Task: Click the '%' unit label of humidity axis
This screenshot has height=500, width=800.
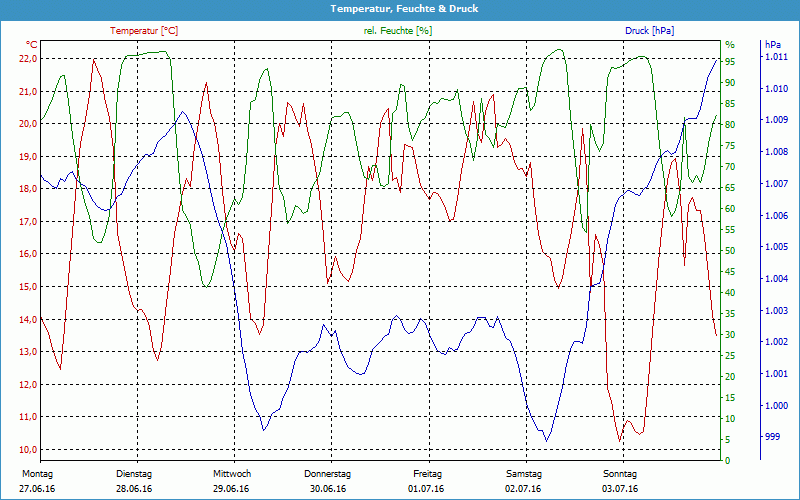Action: pyautogui.click(x=730, y=44)
